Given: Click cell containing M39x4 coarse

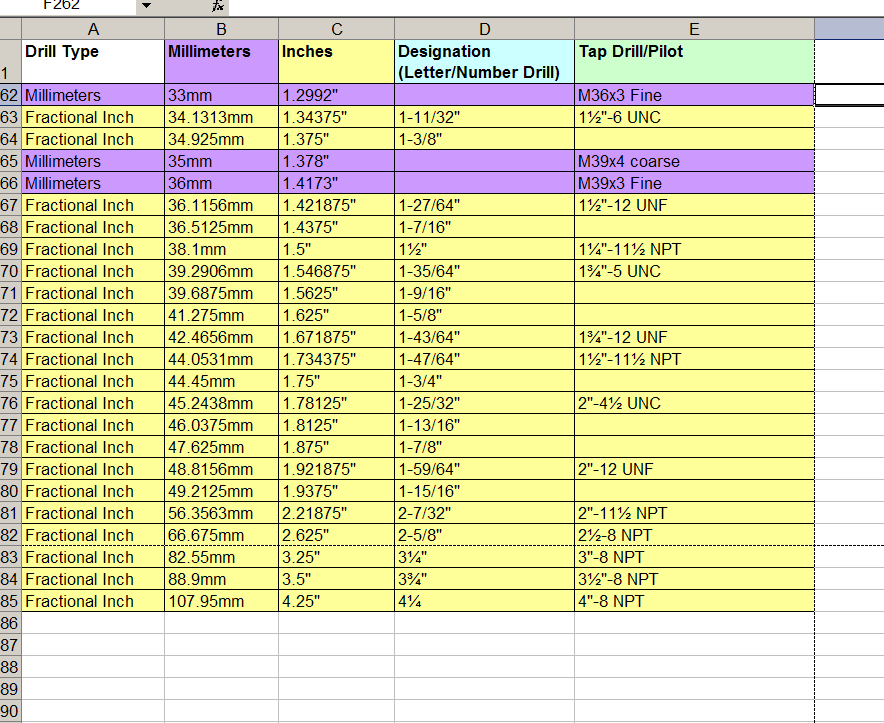Looking at the screenshot, I should (695, 161).
